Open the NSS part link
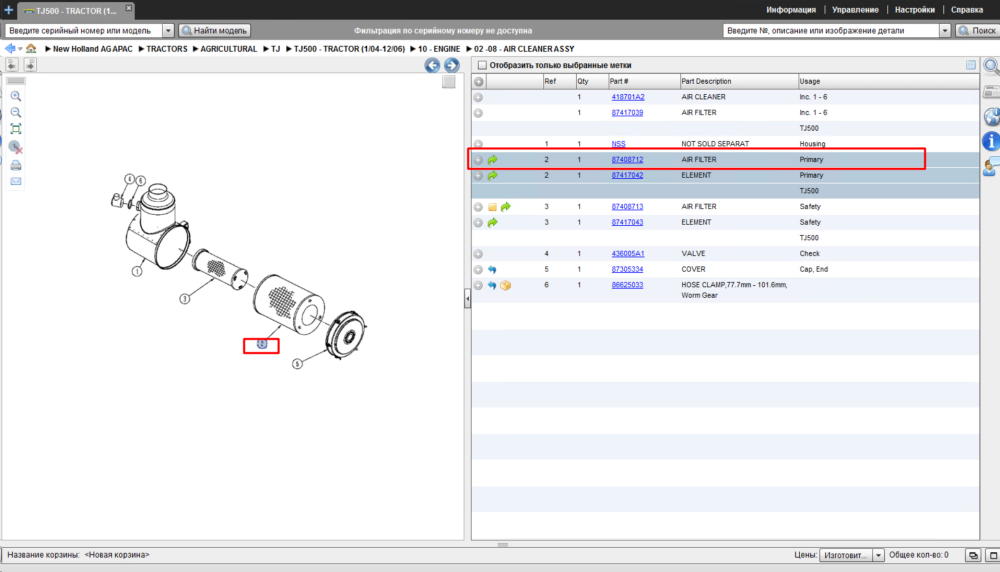The width and height of the screenshot is (1000, 572). (618, 144)
